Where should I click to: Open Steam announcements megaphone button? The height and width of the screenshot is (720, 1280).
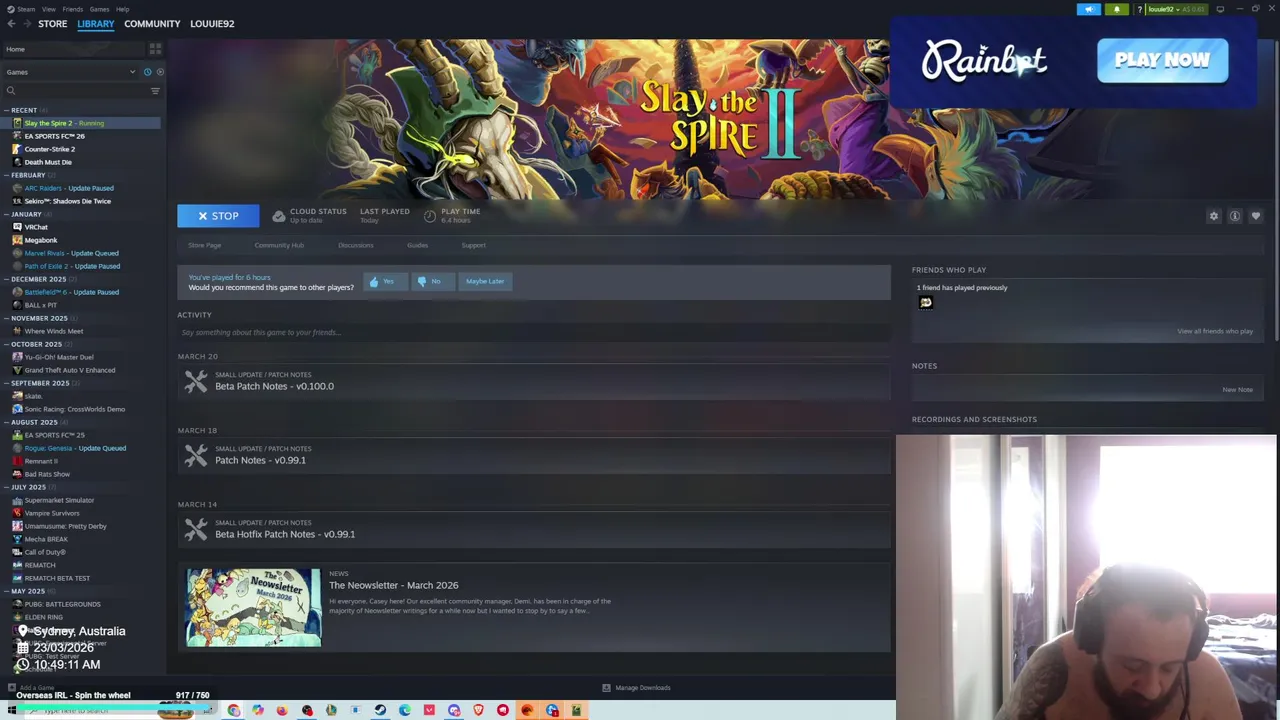tap(1089, 9)
